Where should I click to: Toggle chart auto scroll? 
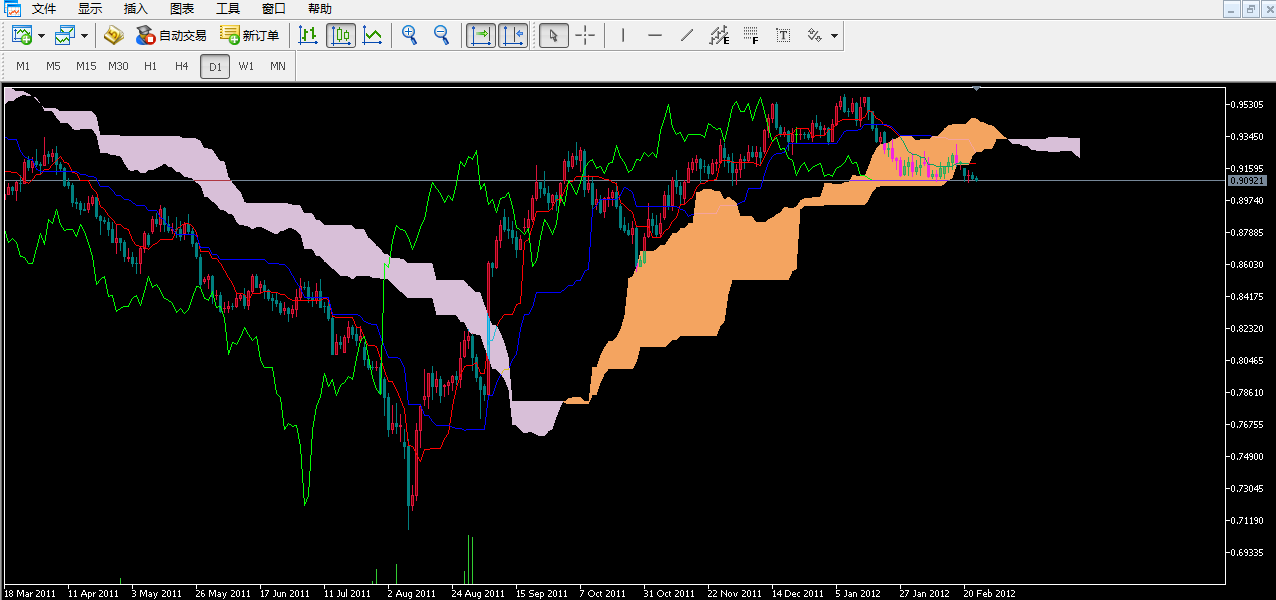480,36
